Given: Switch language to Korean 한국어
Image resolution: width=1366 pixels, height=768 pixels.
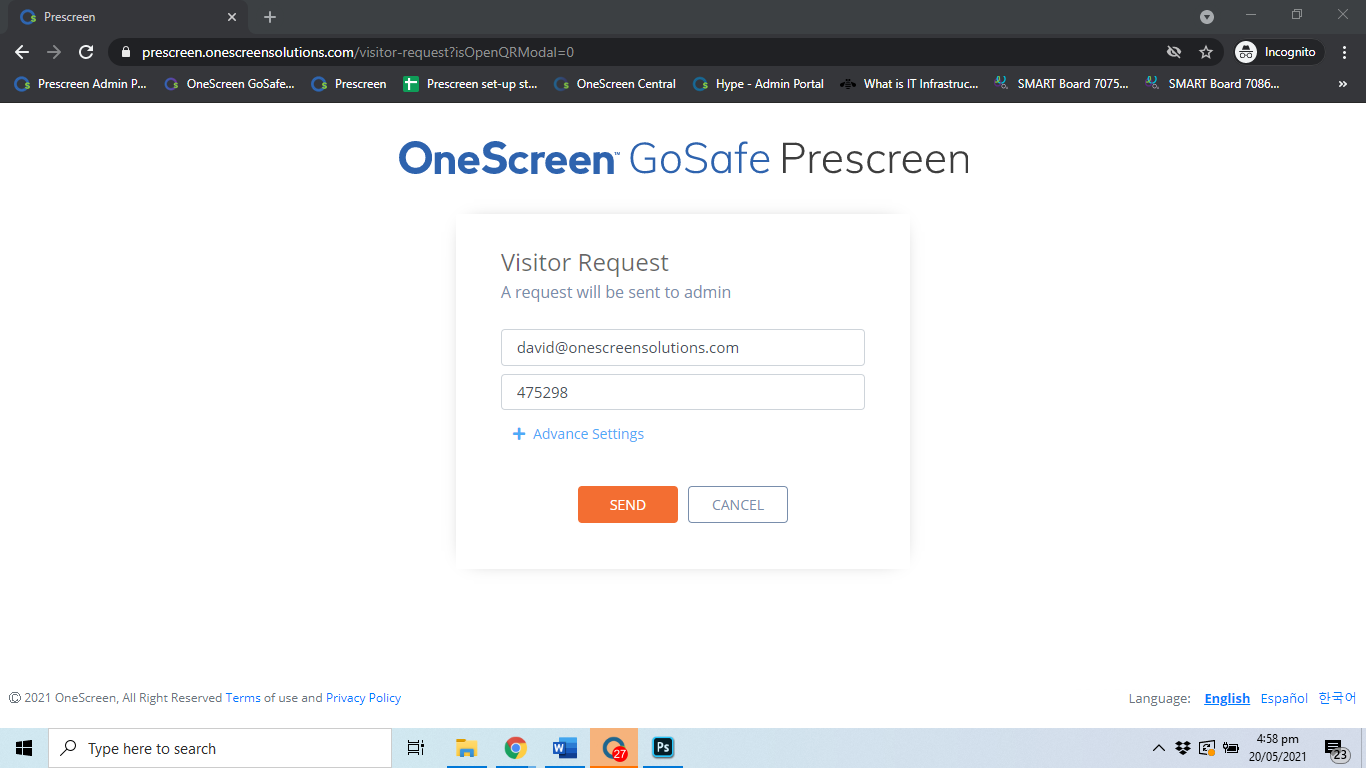Looking at the screenshot, I should tap(1337, 698).
